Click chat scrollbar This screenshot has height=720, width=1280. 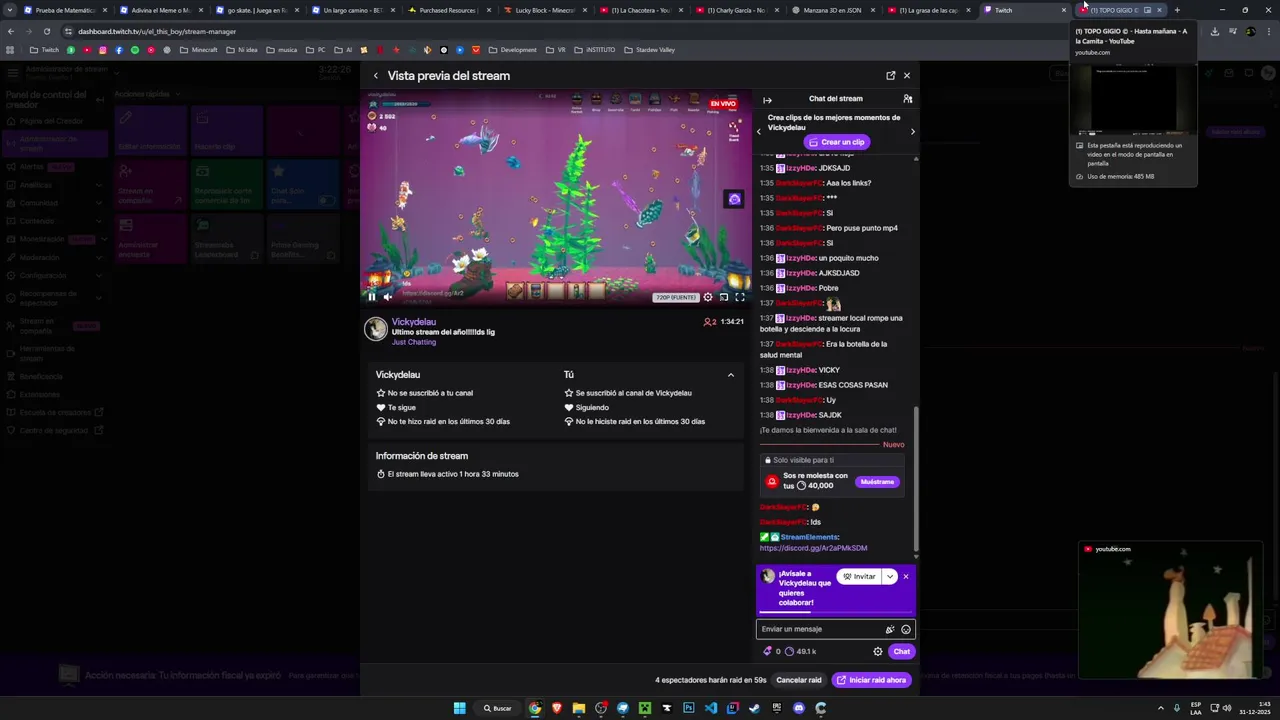click(x=915, y=478)
